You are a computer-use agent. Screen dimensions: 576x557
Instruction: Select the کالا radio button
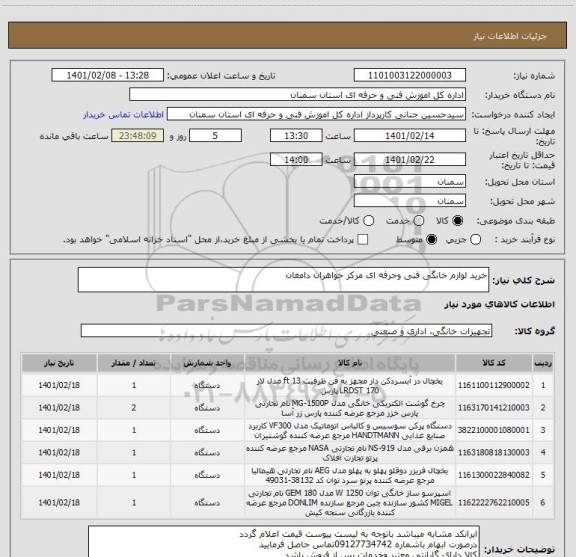[458, 221]
